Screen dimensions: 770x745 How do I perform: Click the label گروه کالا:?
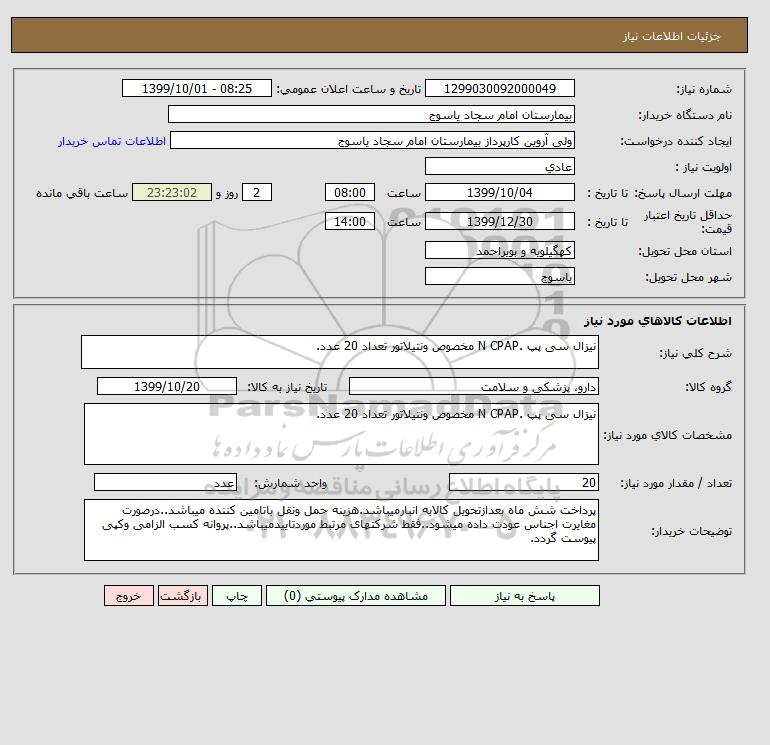click(x=709, y=387)
